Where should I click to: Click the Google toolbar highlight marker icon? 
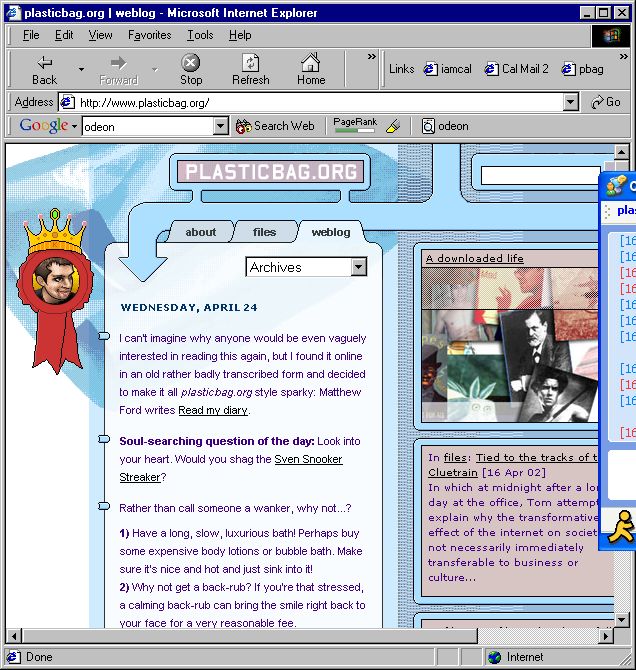tap(393, 126)
